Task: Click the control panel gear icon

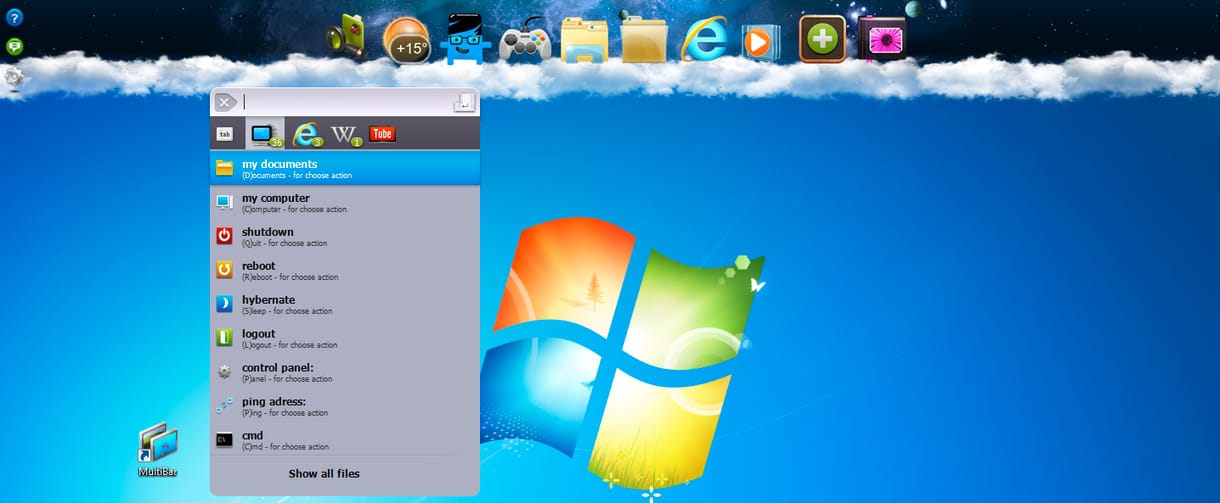Action: [x=224, y=372]
